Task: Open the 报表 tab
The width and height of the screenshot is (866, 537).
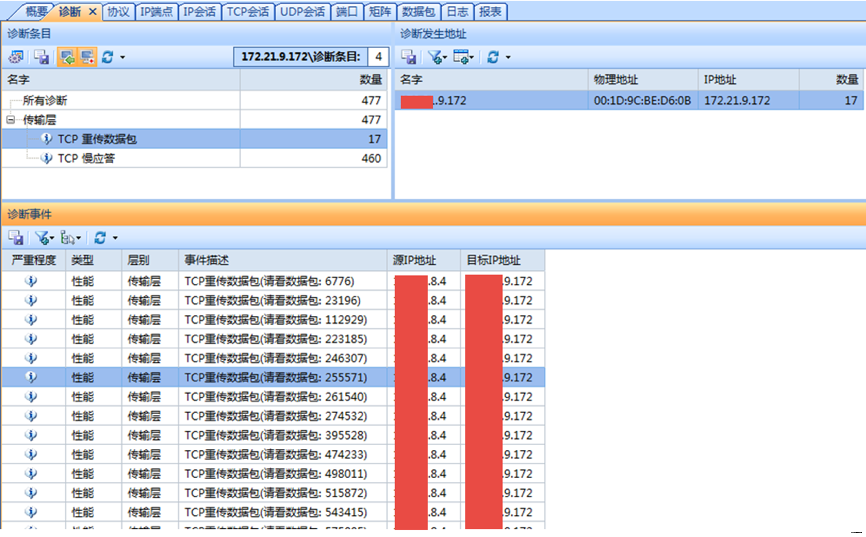Action: pos(490,12)
